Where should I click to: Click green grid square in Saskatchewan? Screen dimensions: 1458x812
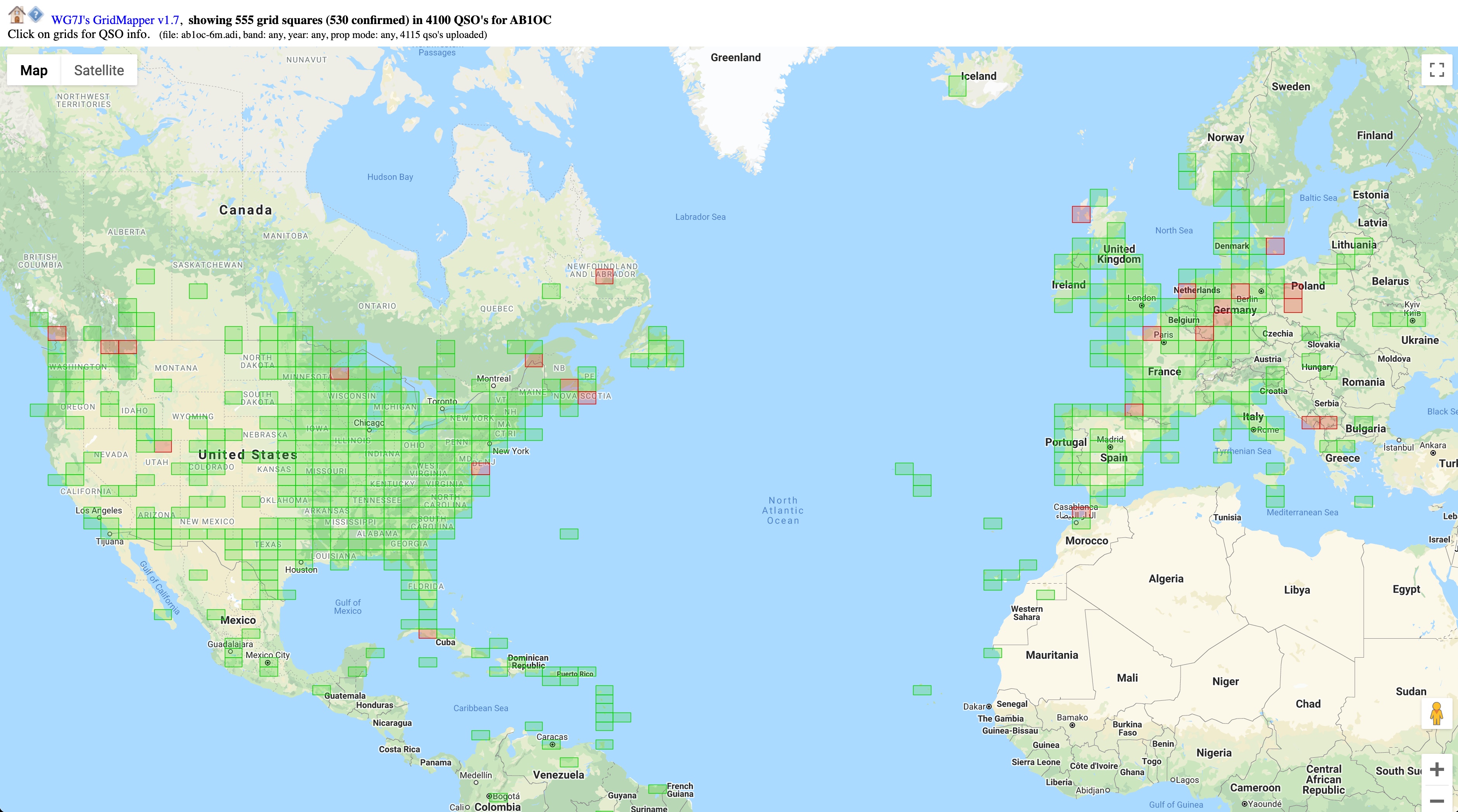pyautogui.click(x=198, y=291)
